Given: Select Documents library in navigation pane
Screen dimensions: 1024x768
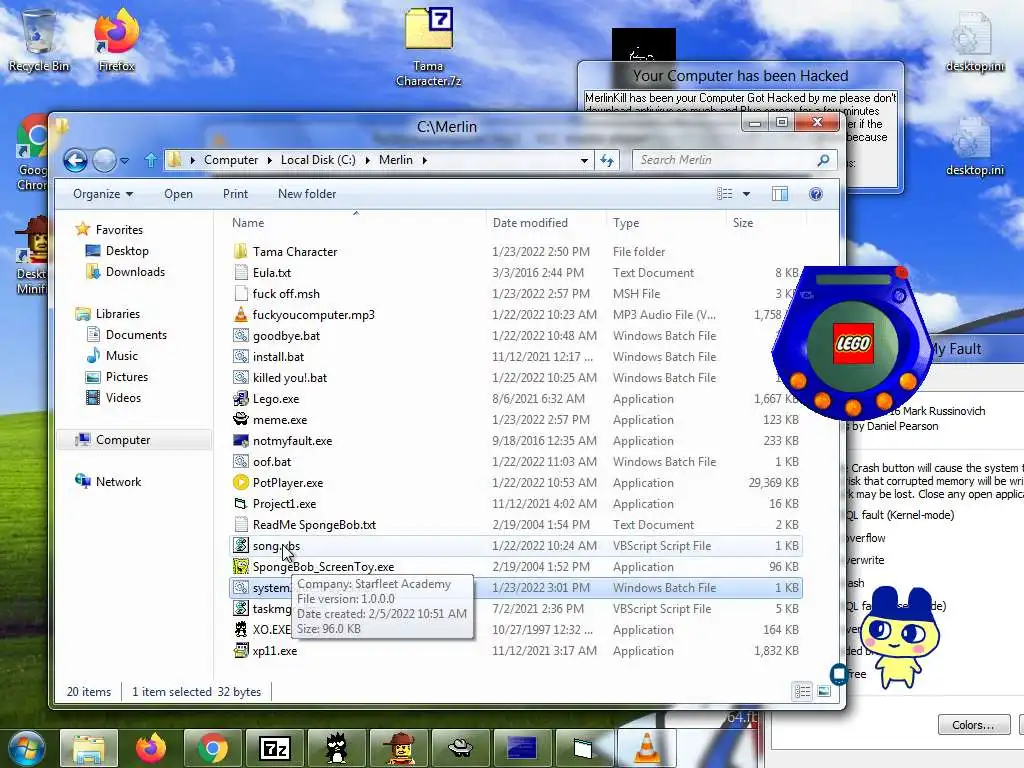Looking at the screenshot, I should point(136,334).
